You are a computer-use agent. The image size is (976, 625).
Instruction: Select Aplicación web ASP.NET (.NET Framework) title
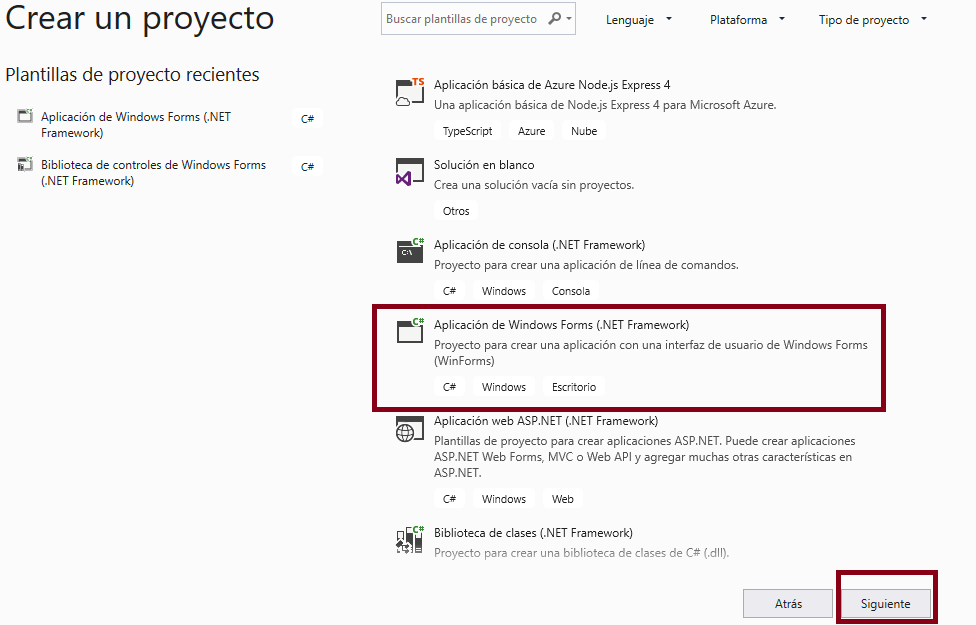point(546,421)
